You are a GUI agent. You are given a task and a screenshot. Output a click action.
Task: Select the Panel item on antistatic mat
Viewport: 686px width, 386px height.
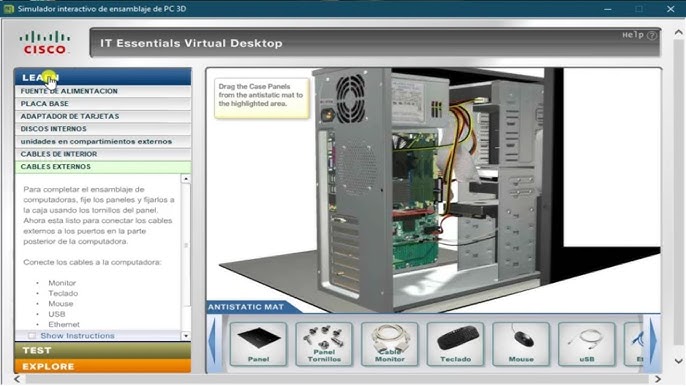pyautogui.click(x=258, y=344)
